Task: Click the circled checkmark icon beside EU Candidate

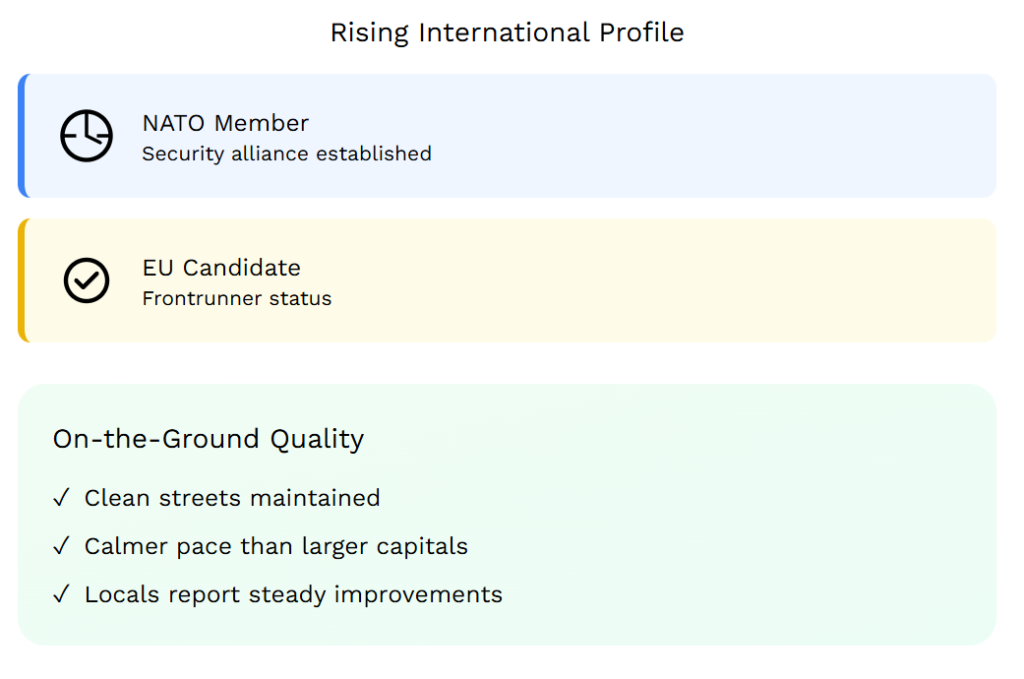Action: coord(86,281)
